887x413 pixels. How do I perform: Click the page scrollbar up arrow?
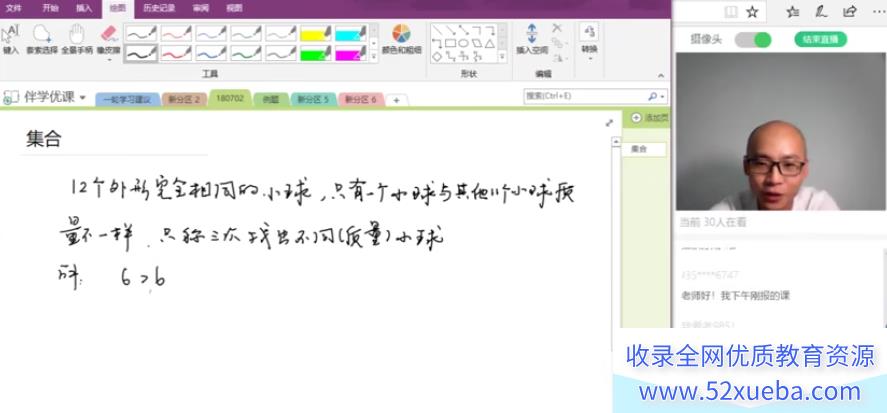coord(616,143)
